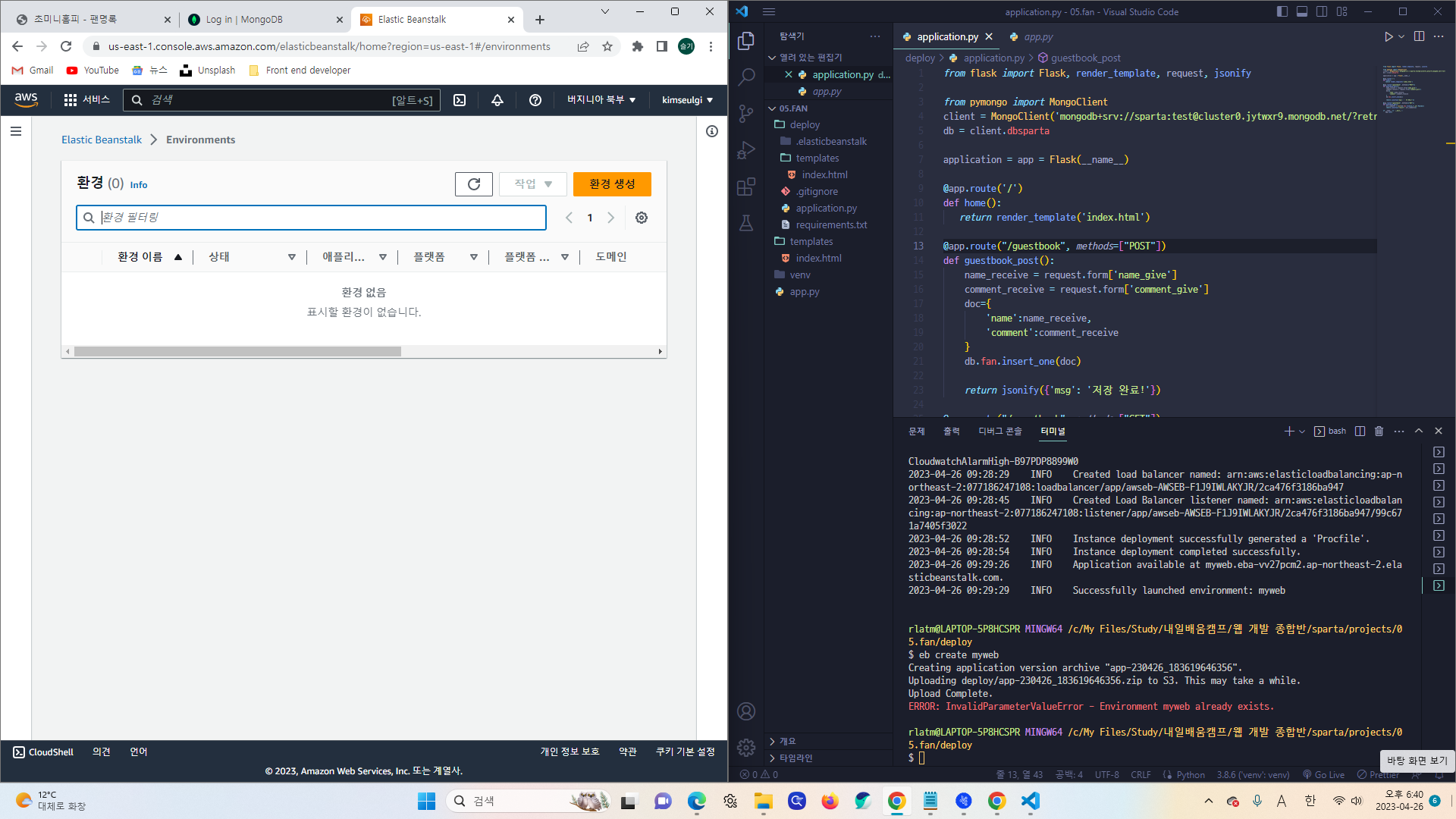Open environment table preferences gear
Screen dimensions: 1456x819
pyautogui.click(x=642, y=218)
